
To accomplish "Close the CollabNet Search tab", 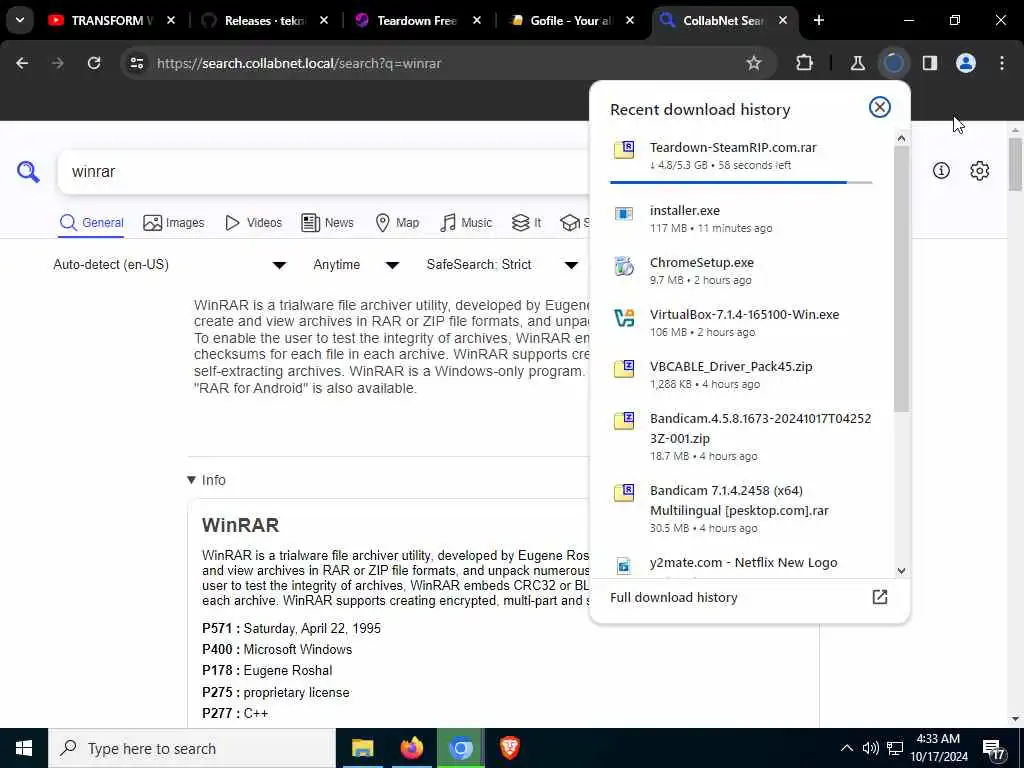I will pyautogui.click(x=782, y=20).
